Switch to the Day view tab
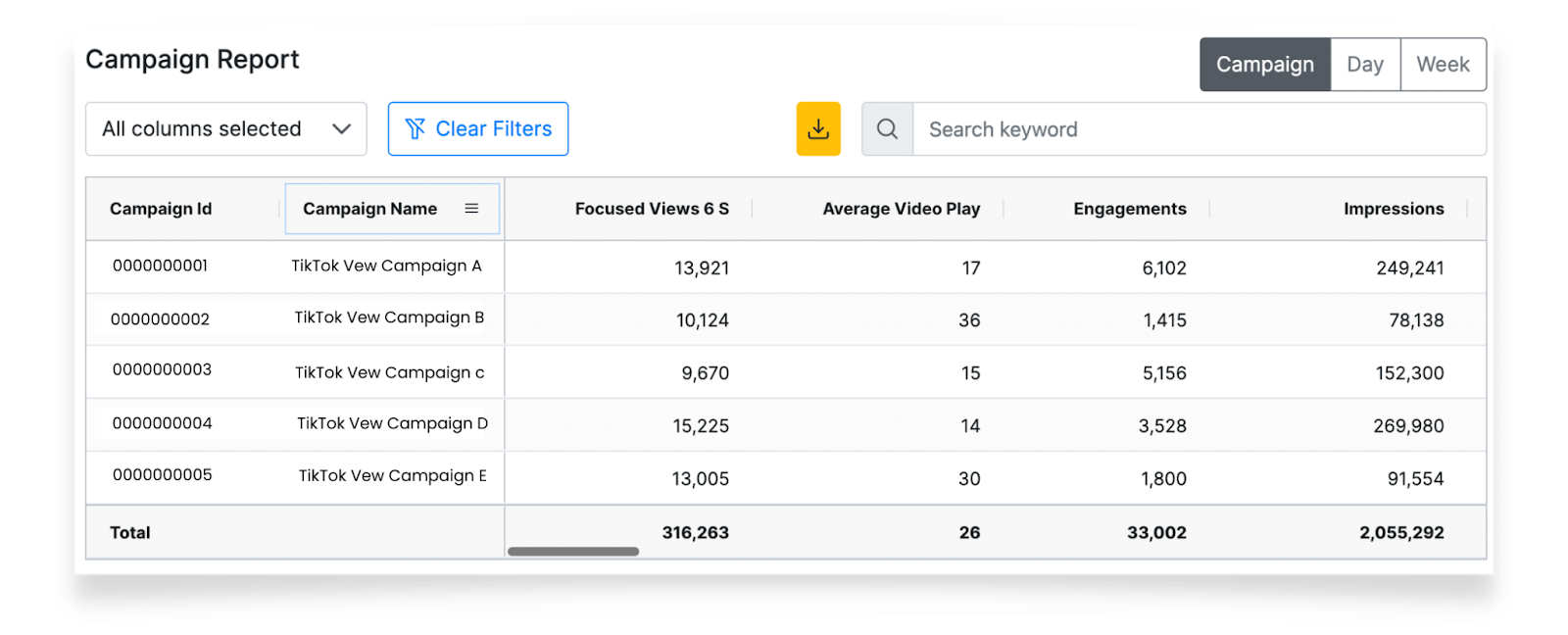Viewport: 1568px width, 635px height. click(x=1365, y=65)
